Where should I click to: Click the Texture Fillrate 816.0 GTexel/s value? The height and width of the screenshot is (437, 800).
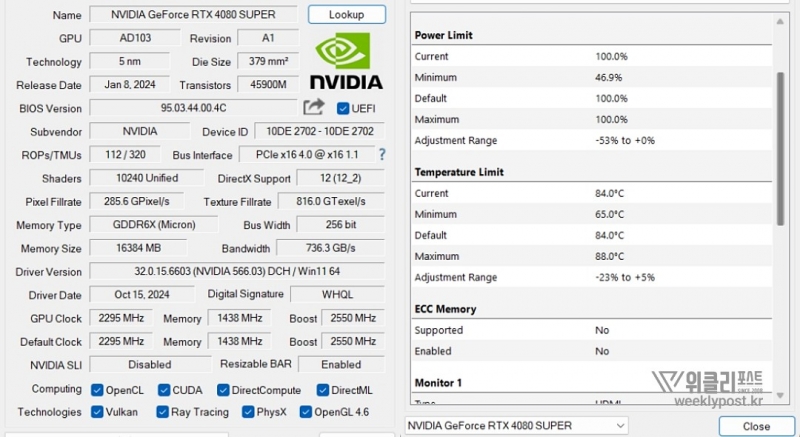point(331,201)
